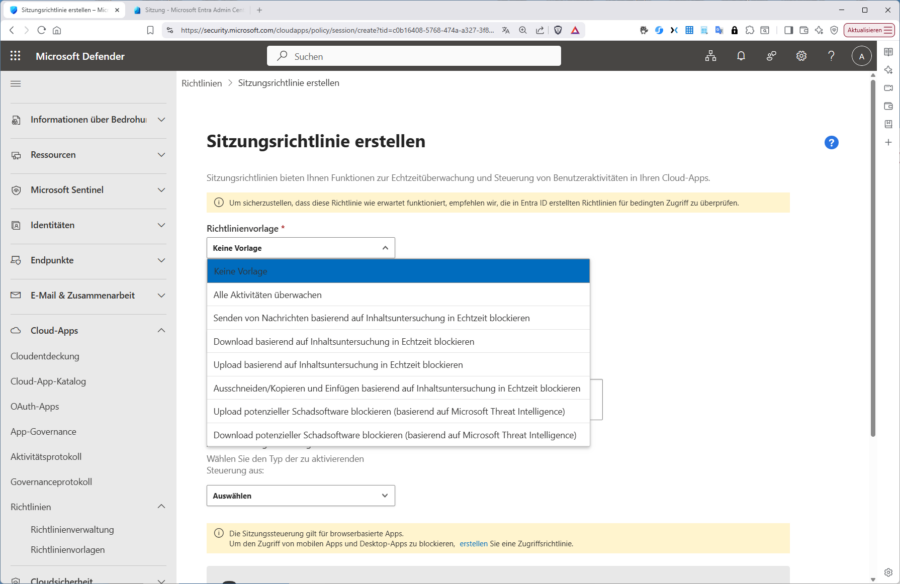Open the app launcher waffle menu
This screenshot has height=584, width=900.
(16, 56)
